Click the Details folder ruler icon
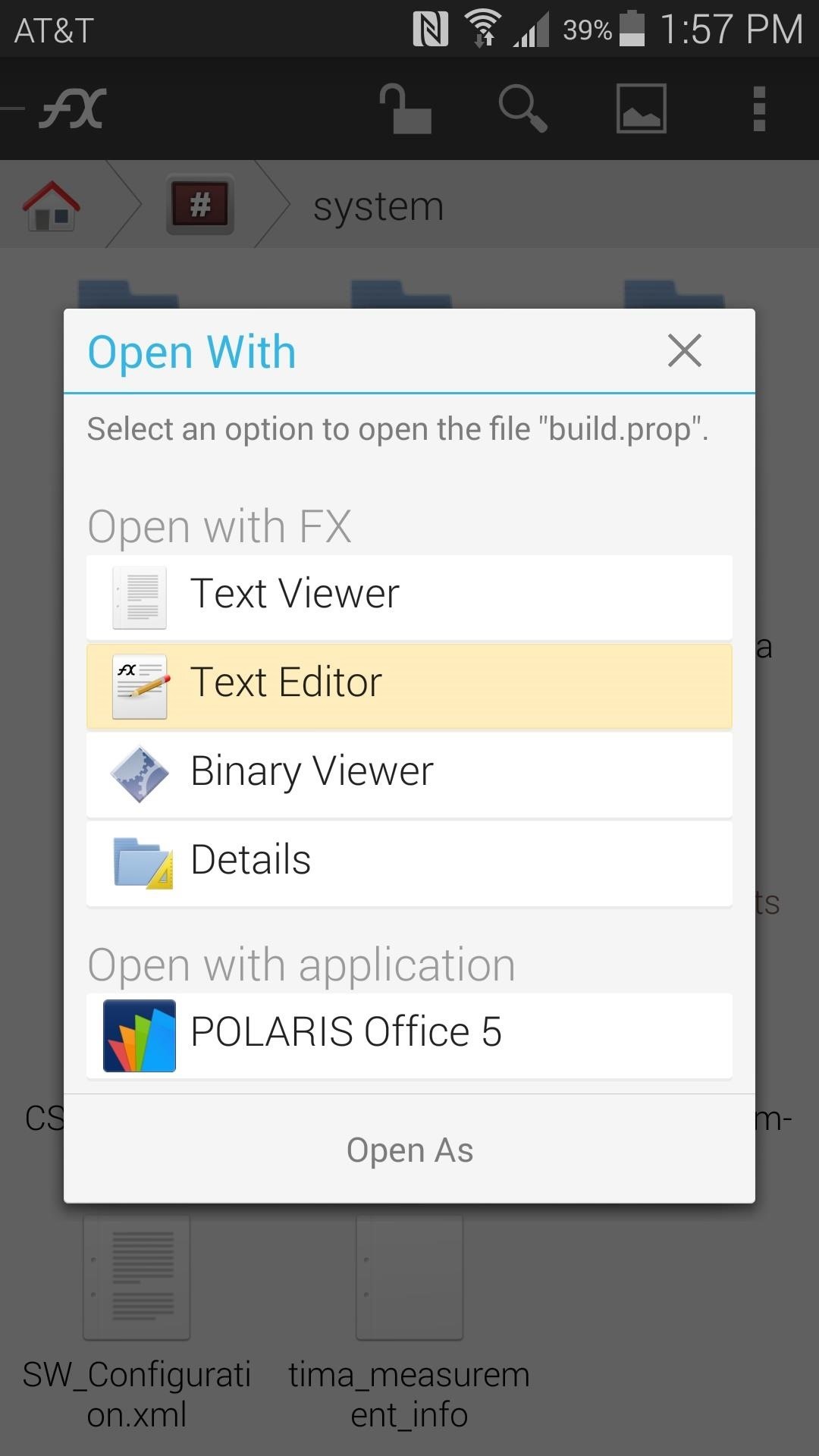The height and width of the screenshot is (1456, 819). 143,863
